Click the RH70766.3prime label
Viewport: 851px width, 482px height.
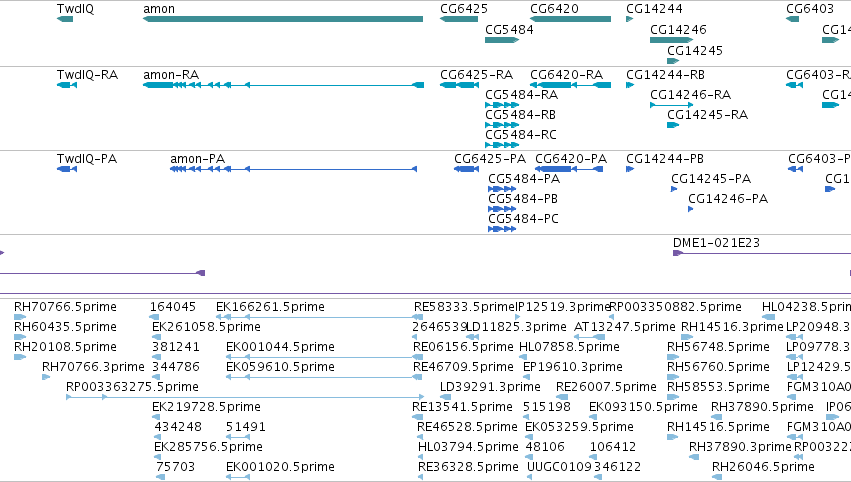tap(93, 367)
